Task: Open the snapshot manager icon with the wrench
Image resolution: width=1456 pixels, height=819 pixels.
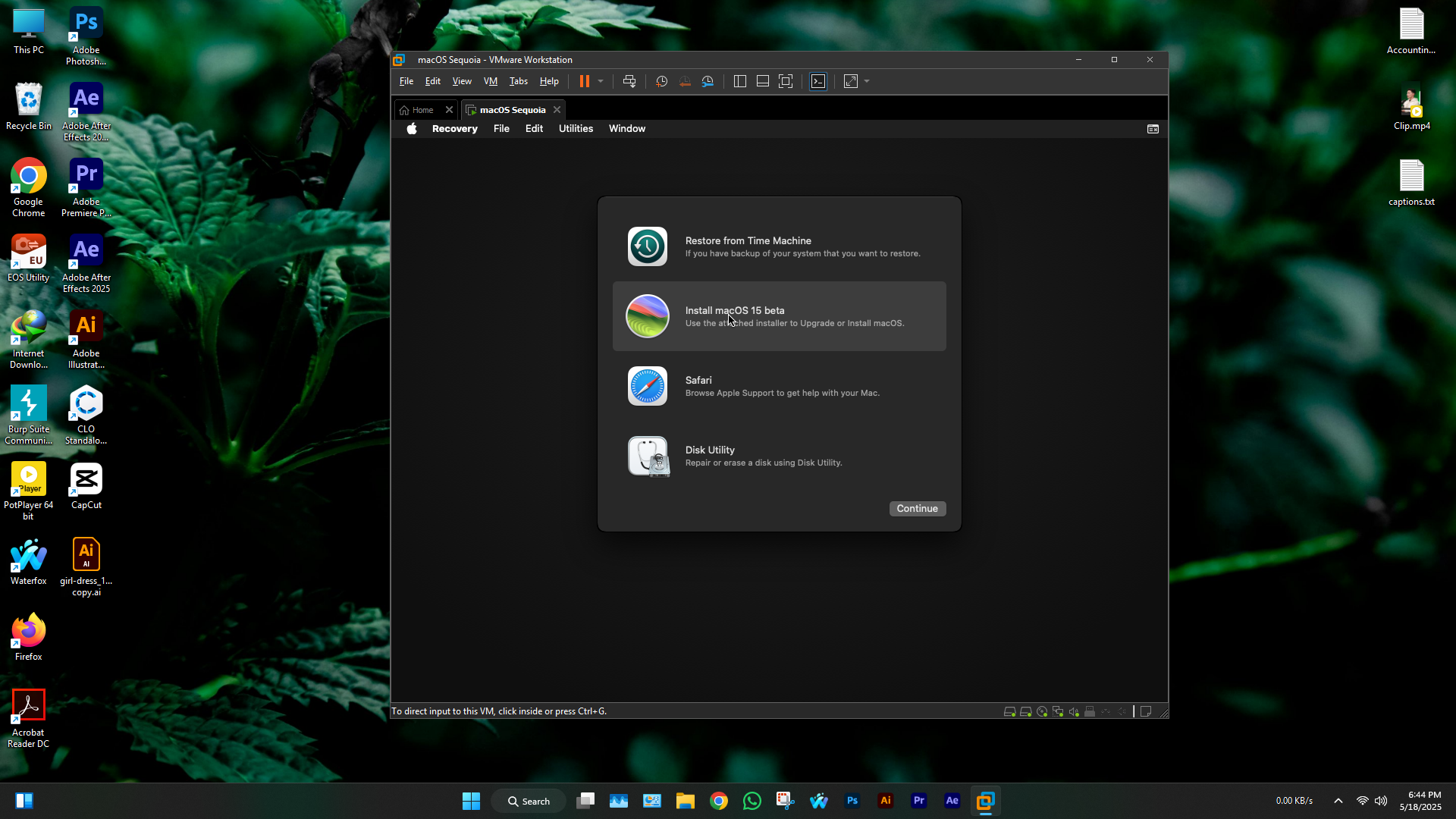Action: (708, 81)
